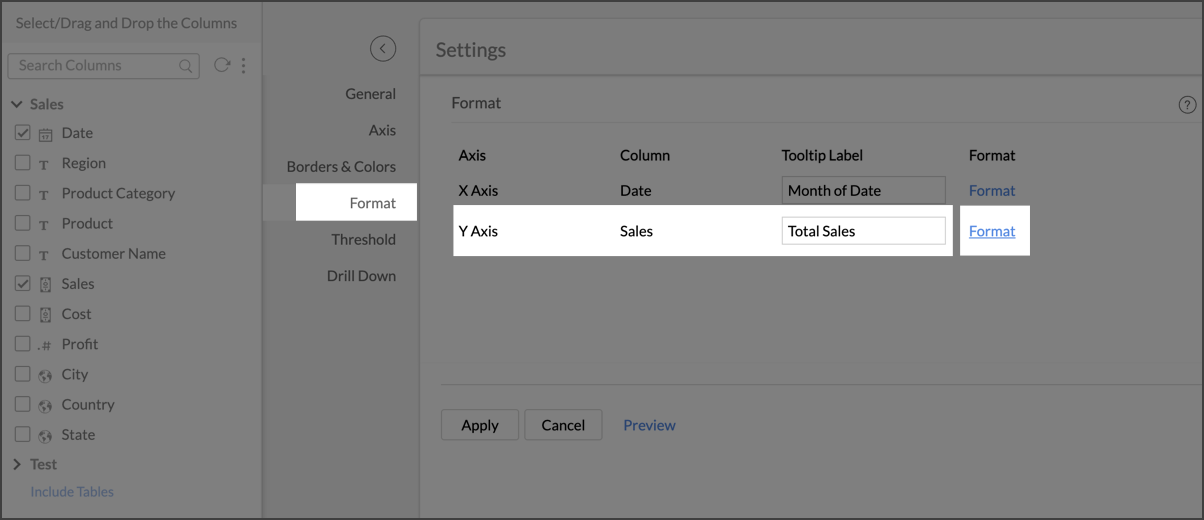The width and height of the screenshot is (1204, 520).
Task: Collapse the Sales table tree
Action: (18, 104)
